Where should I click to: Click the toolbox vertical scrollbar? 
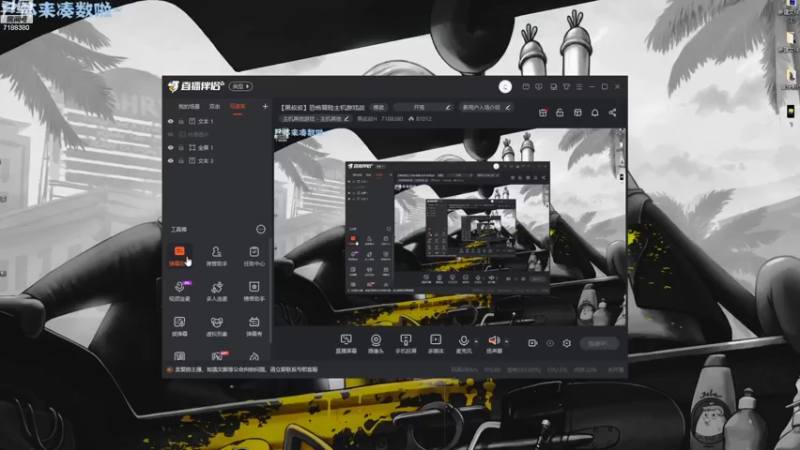270,291
